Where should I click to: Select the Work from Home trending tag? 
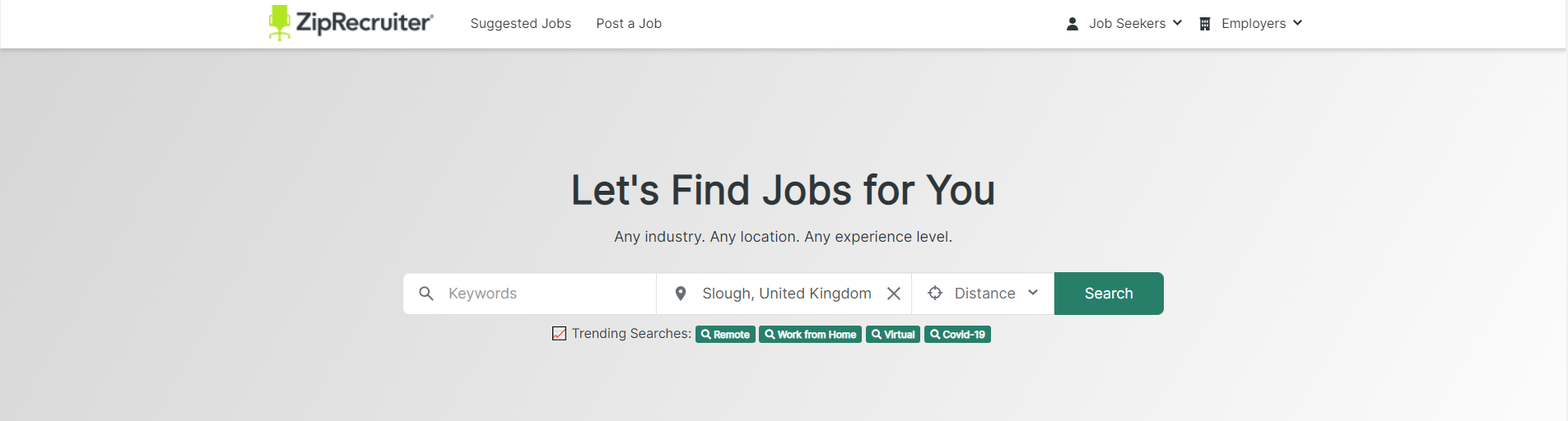[x=810, y=335]
